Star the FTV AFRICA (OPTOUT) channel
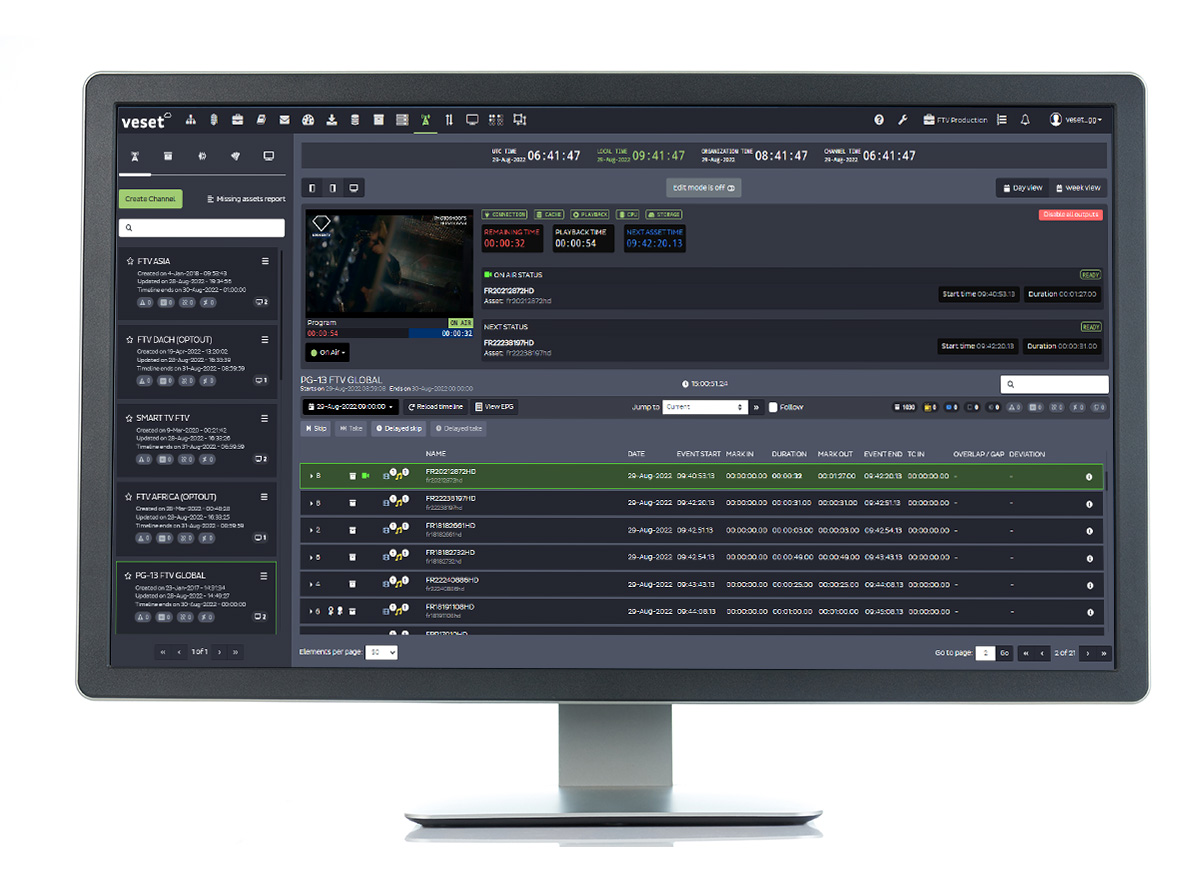The image size is (1200, 883). pos(130,497)
